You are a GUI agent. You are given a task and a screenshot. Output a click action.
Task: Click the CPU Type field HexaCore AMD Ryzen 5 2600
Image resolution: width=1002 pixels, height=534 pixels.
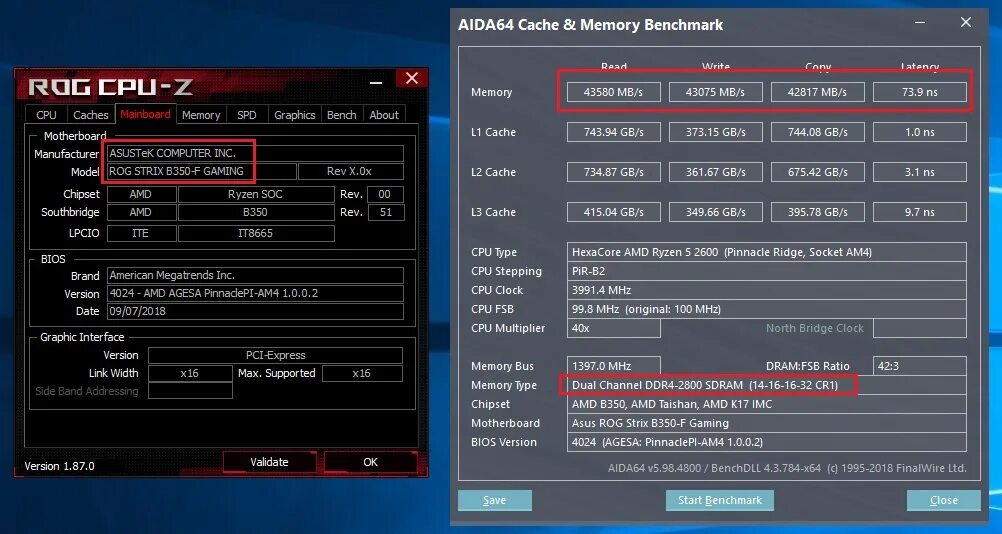point(767,252)
